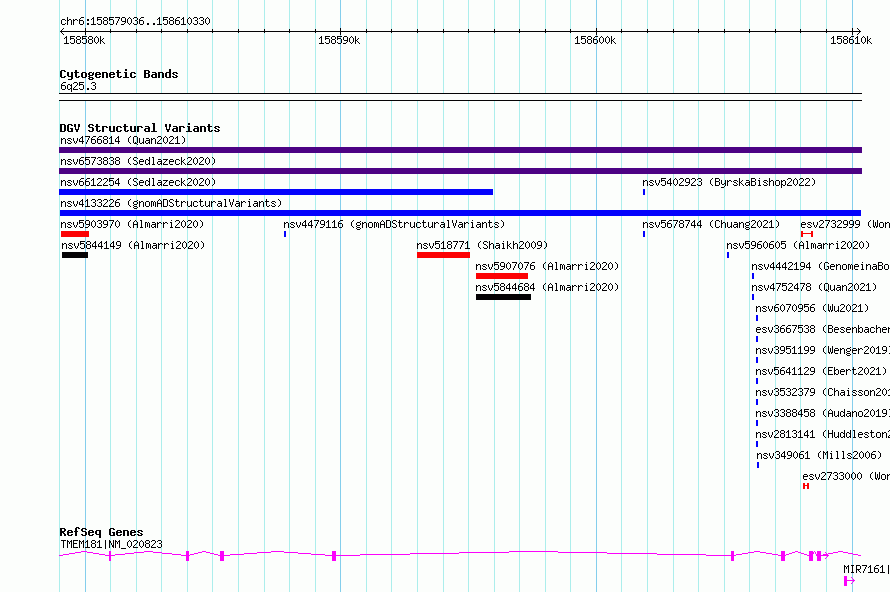Click the nsv6612254 (Sedlazeck2020) label

click(x=138, y=182)
